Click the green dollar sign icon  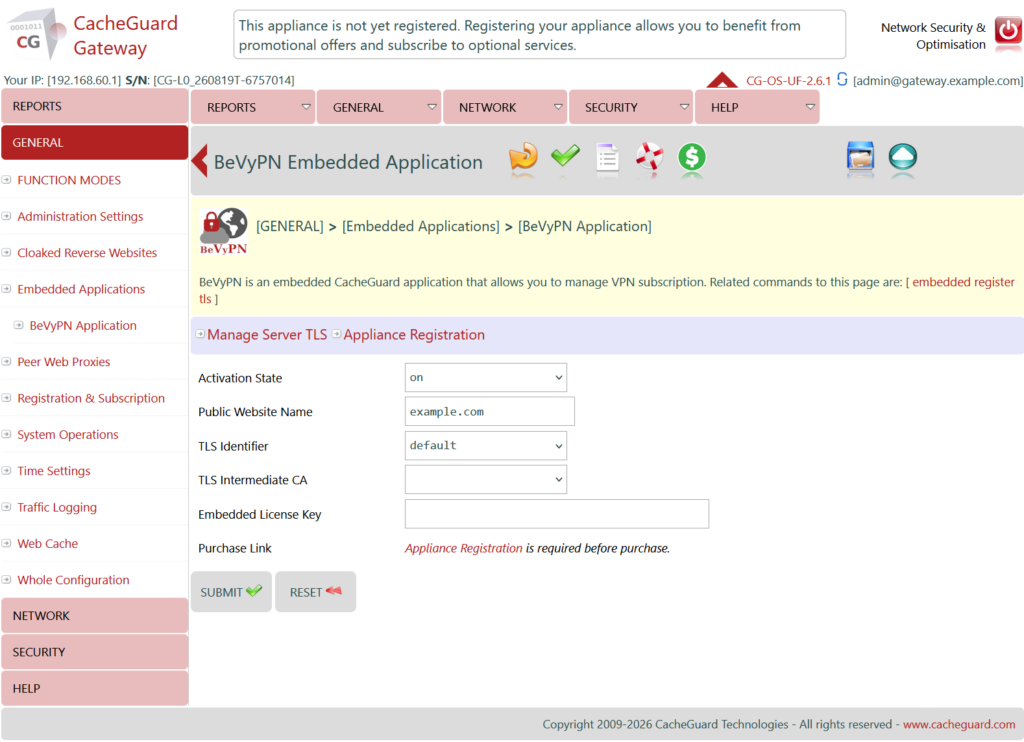tap(692, 157)
